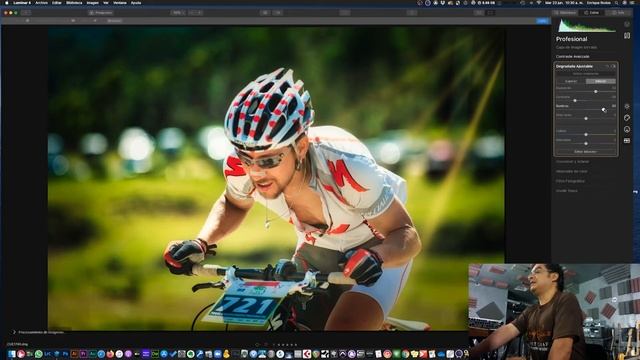This screenshot has width=640, height=360.
Task: Click the Altas luces slider handle
Action: pos(586,118)
